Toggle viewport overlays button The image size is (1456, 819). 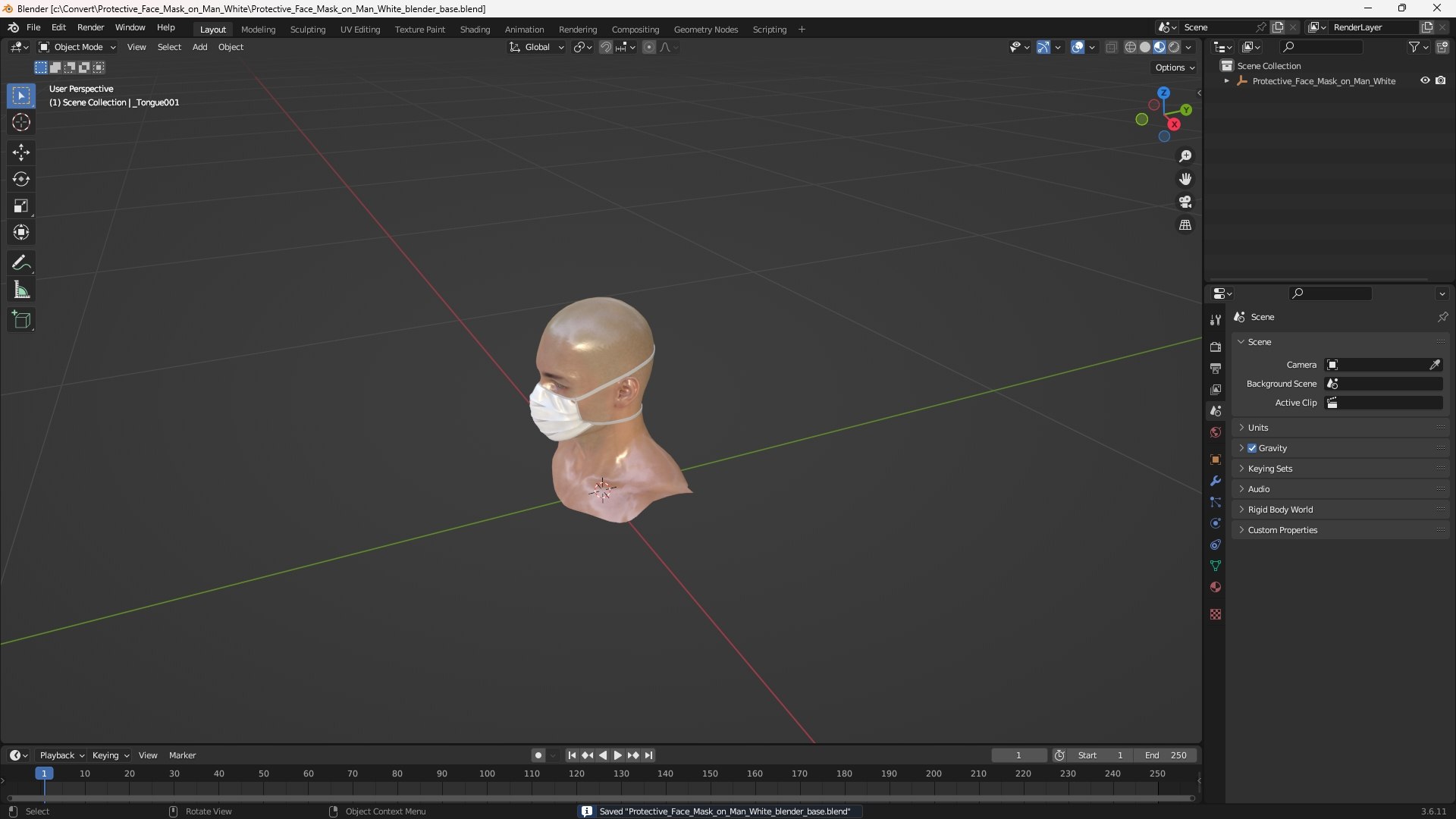[1078, 47]
